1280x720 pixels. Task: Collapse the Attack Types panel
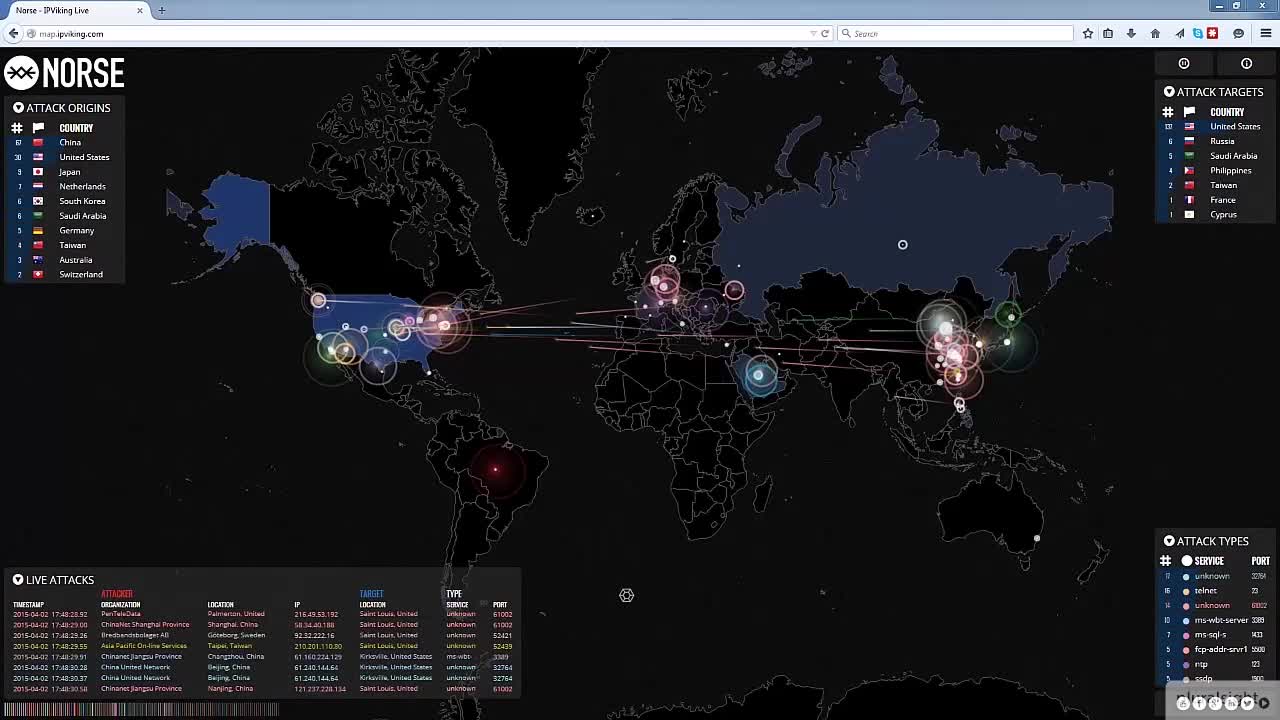1169,541
